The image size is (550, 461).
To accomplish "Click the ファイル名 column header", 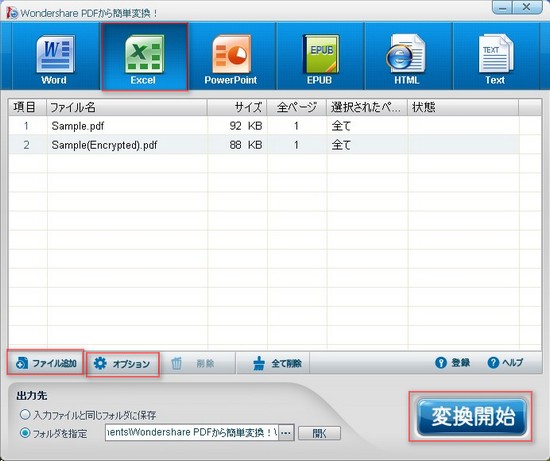I will pyautogui.click(x=127, y=107).
